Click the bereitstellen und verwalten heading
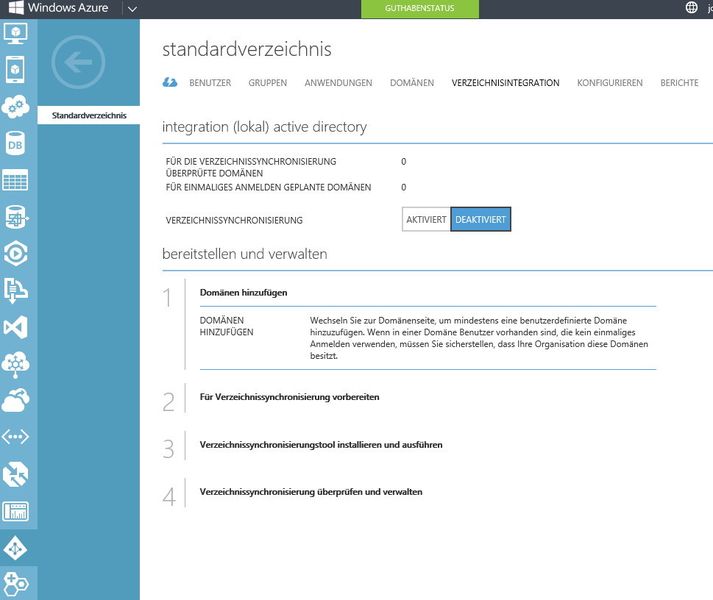713x600 pixels. coord(245,254)
